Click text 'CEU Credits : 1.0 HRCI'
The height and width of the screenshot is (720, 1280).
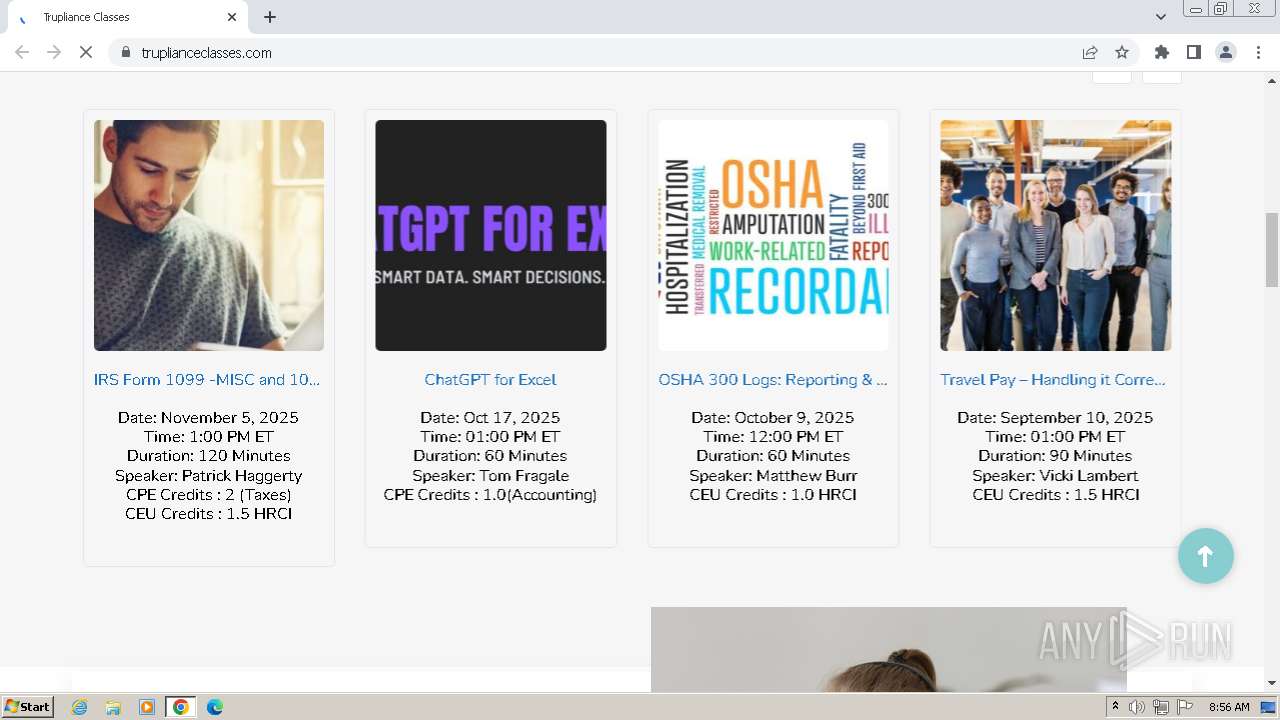point(773,495)
